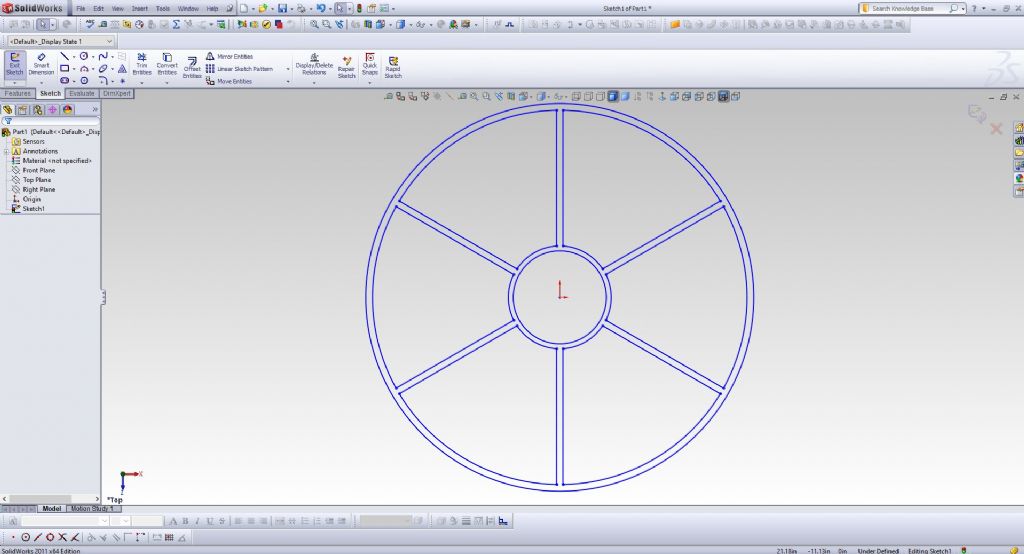Image resolution: width=1024 pixels, height=554 pixels.
Task: Click the Rebuild traffic light icon
Action: coord(359,8)
